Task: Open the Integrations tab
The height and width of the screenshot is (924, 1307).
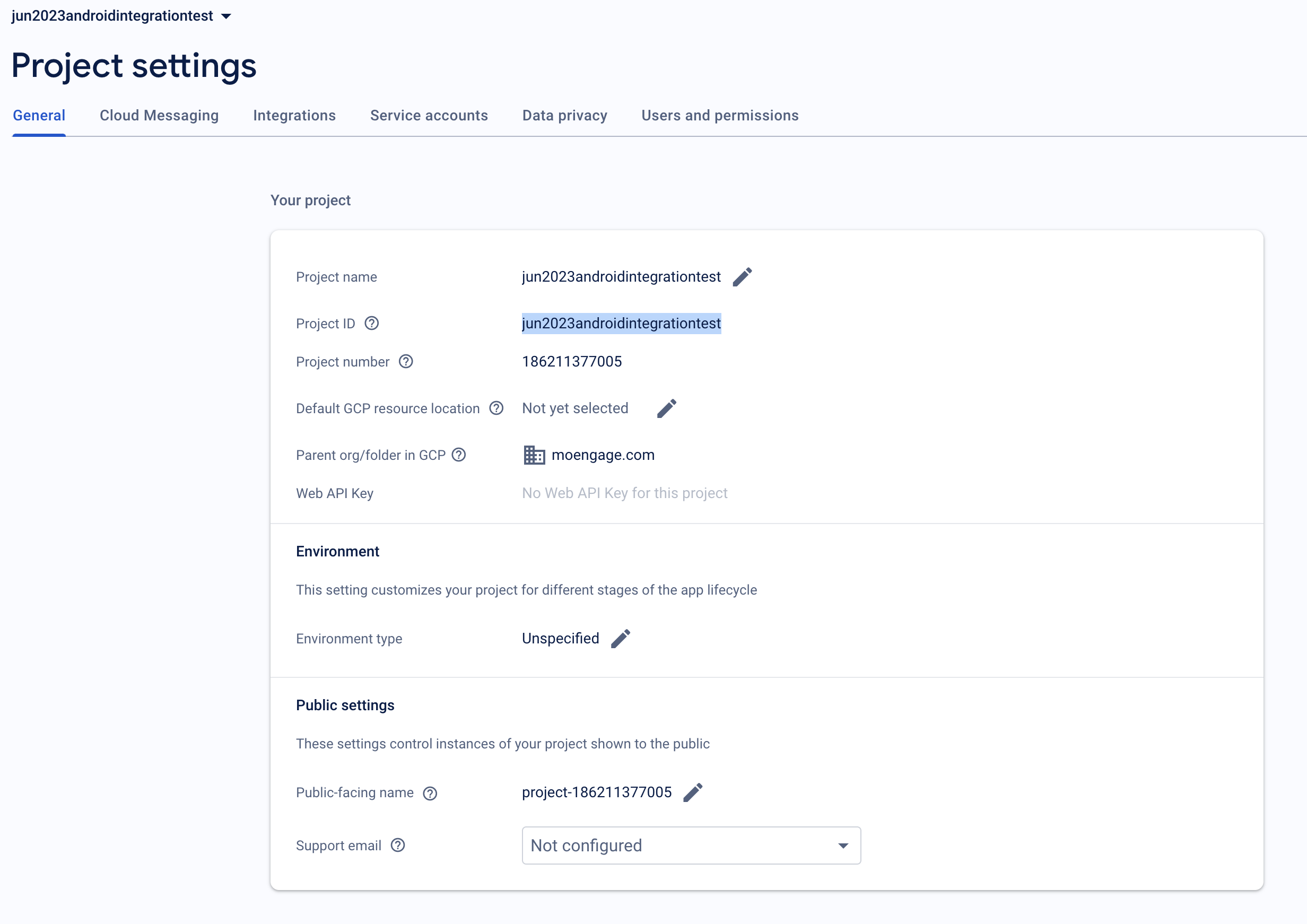Action: tap(294, 116)
